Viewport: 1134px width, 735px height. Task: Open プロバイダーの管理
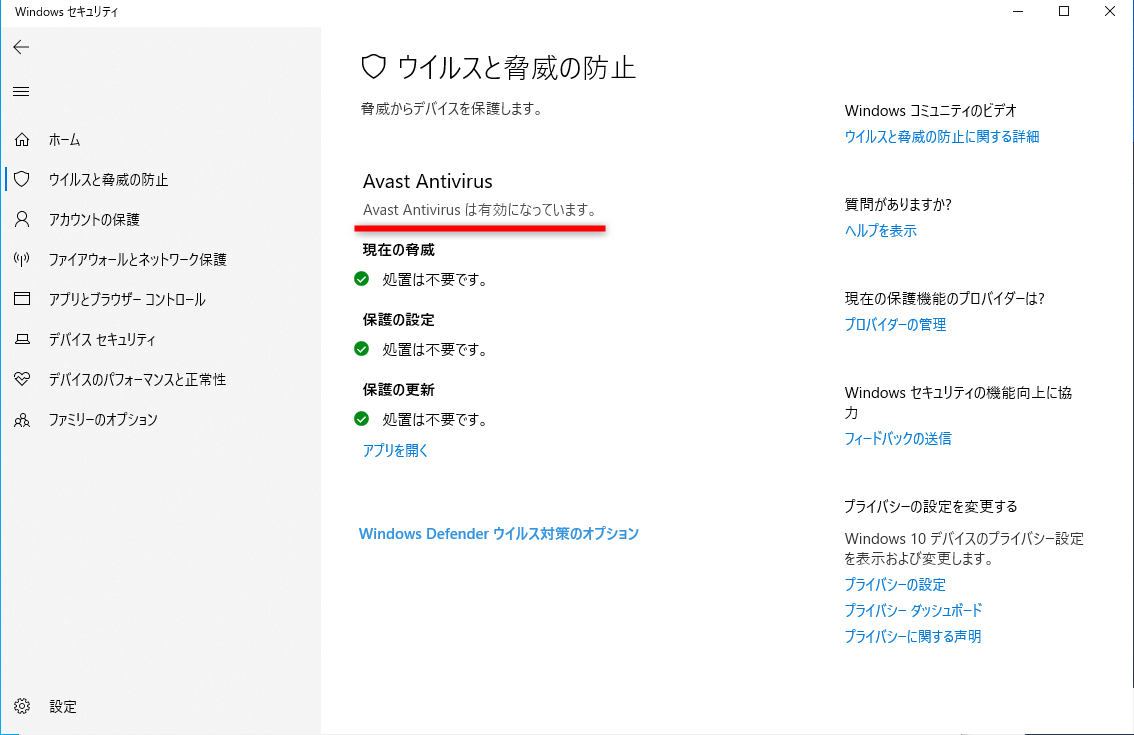point(894,324)
